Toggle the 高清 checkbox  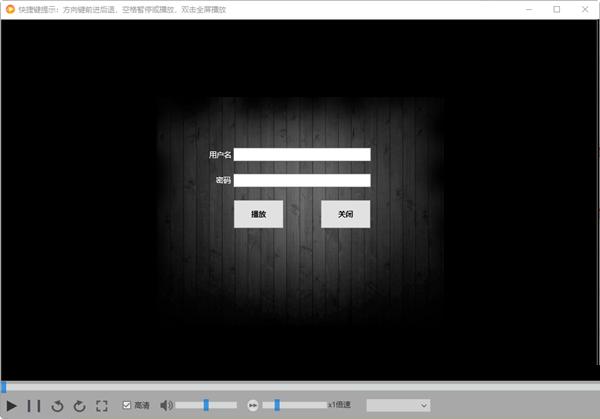pos(127,405)
